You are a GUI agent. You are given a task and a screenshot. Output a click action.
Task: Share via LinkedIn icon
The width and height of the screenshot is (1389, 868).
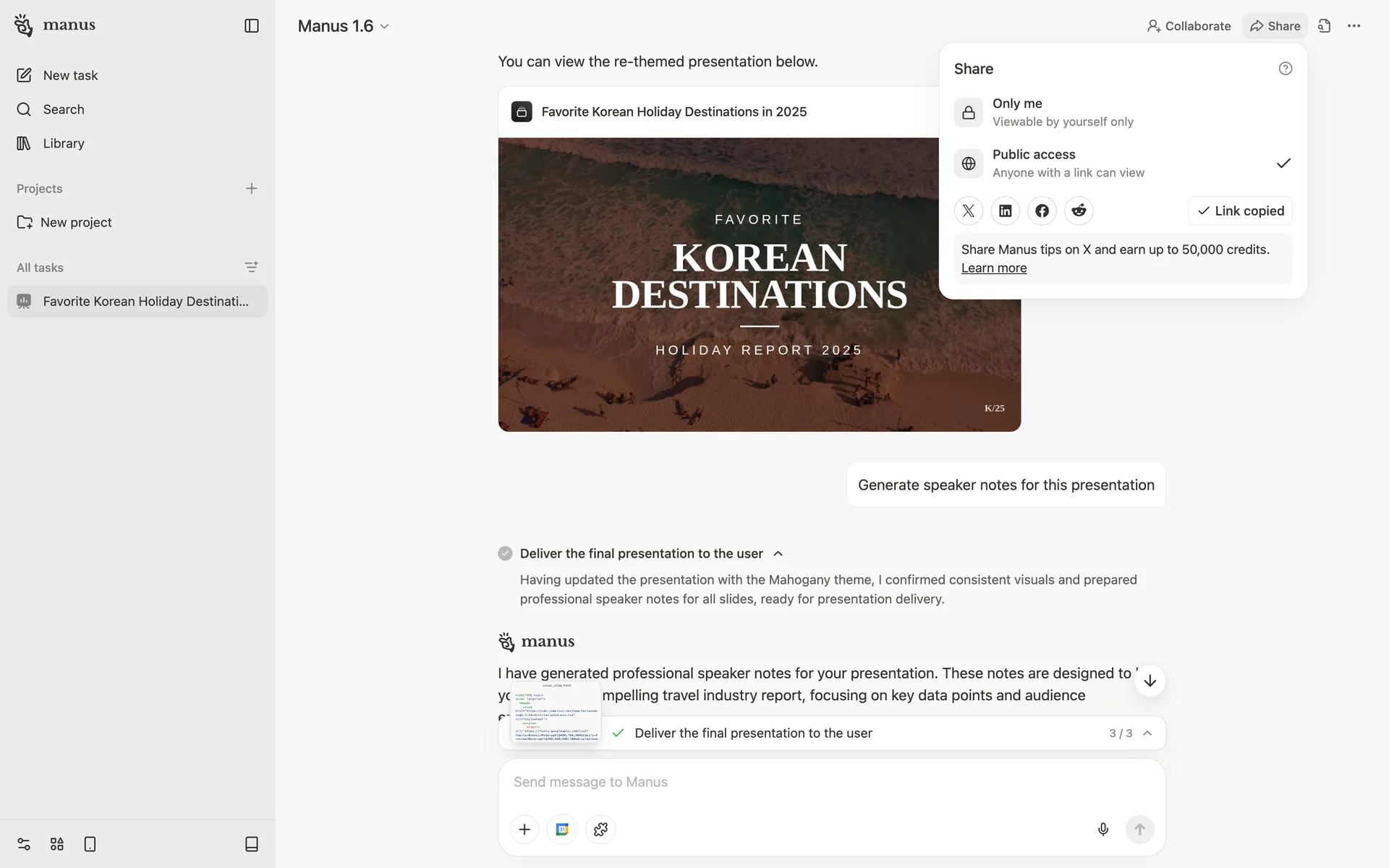tap(1005, 210)
